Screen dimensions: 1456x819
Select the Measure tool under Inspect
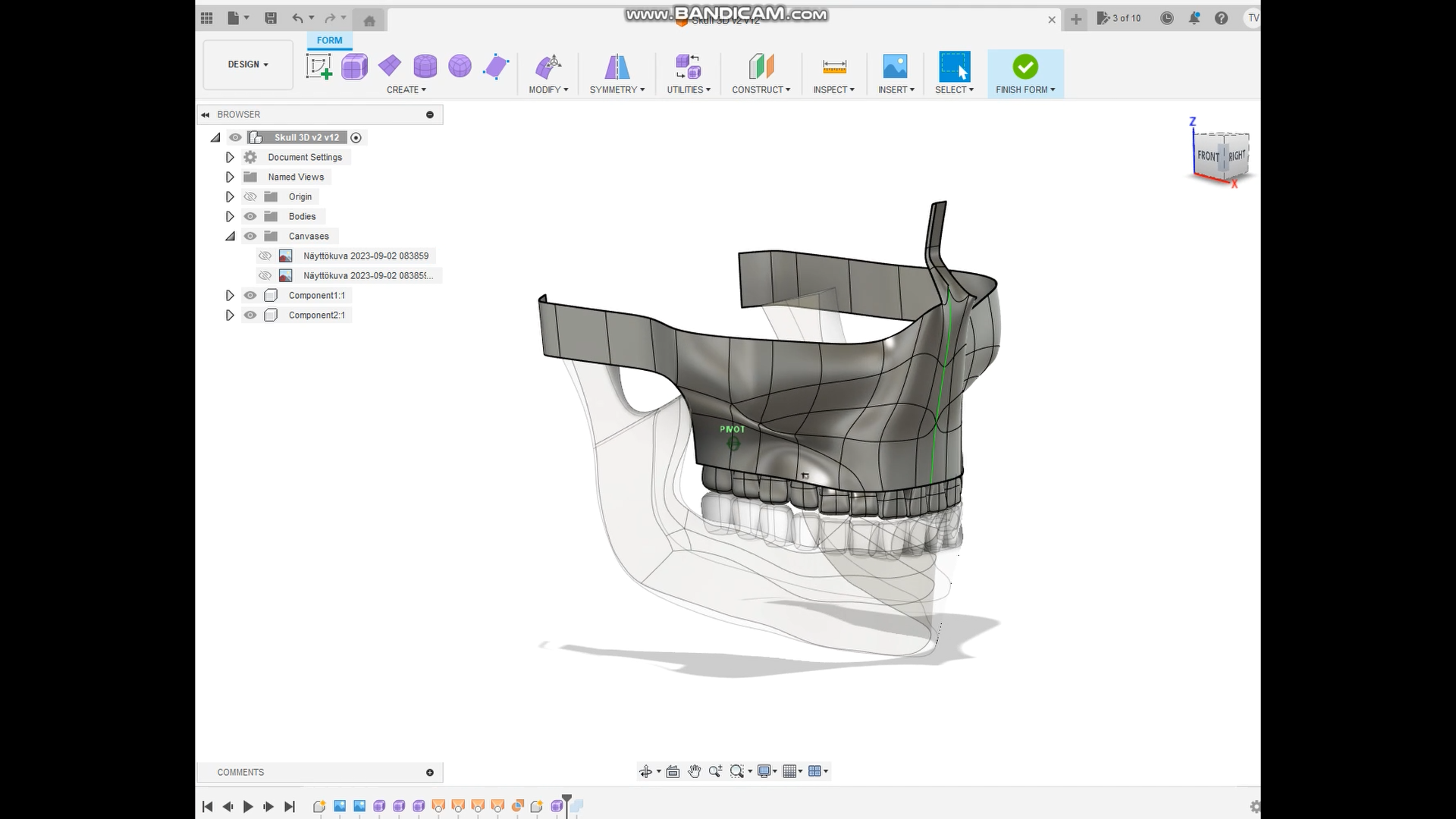tap(834, 66)
